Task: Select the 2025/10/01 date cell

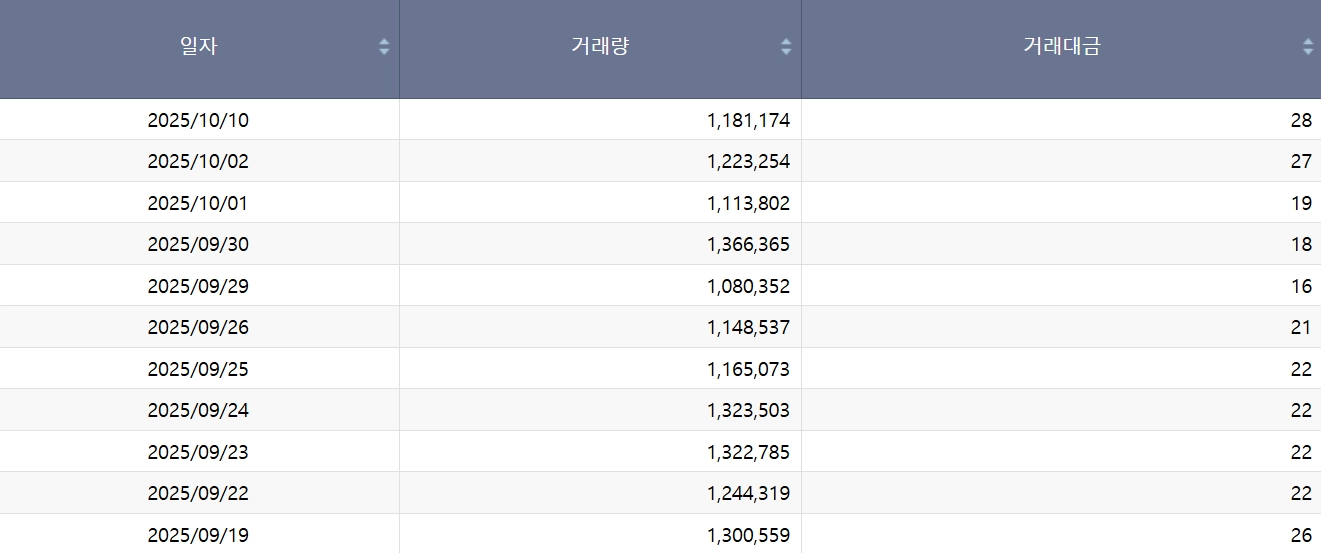Action: (x=198, y=204)
